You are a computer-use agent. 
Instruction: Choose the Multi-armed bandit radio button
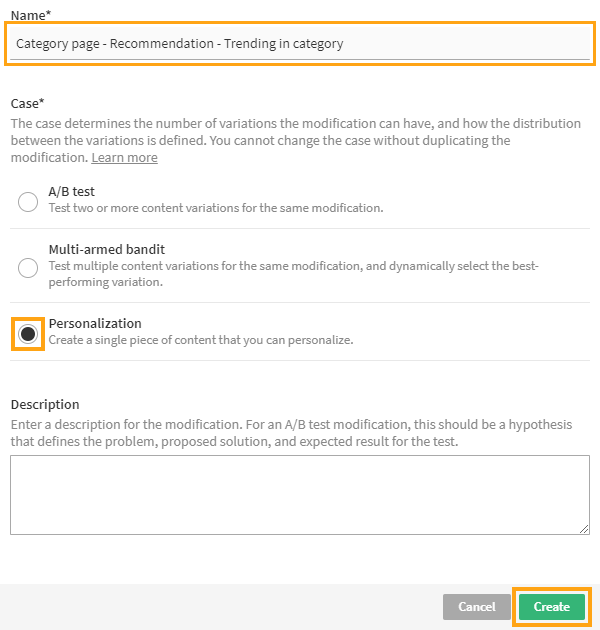[x=28, y=267]
